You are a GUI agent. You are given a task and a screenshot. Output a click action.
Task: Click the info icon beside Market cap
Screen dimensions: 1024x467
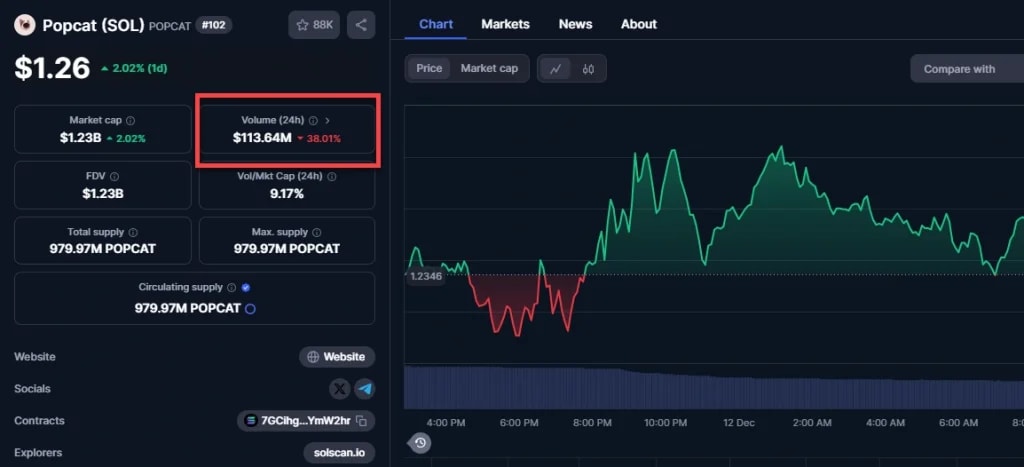pyautogui.click(x=131, y=120)
